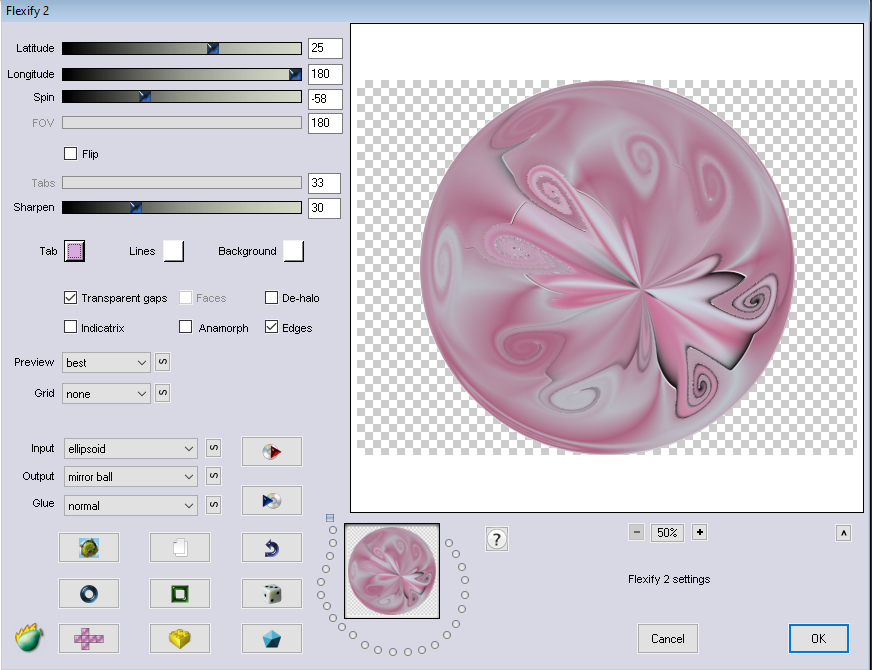Image resolution: width=872 pixels, height=670 pixels.
Task: Click the blue undo arrow button
Action: coord(271,547)
